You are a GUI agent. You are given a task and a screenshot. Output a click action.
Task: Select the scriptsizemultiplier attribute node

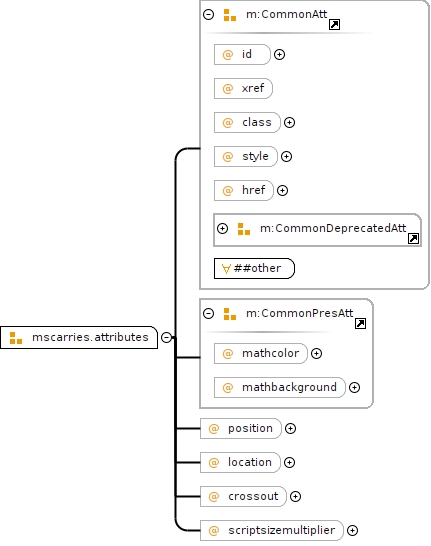[x=272, y=530]
